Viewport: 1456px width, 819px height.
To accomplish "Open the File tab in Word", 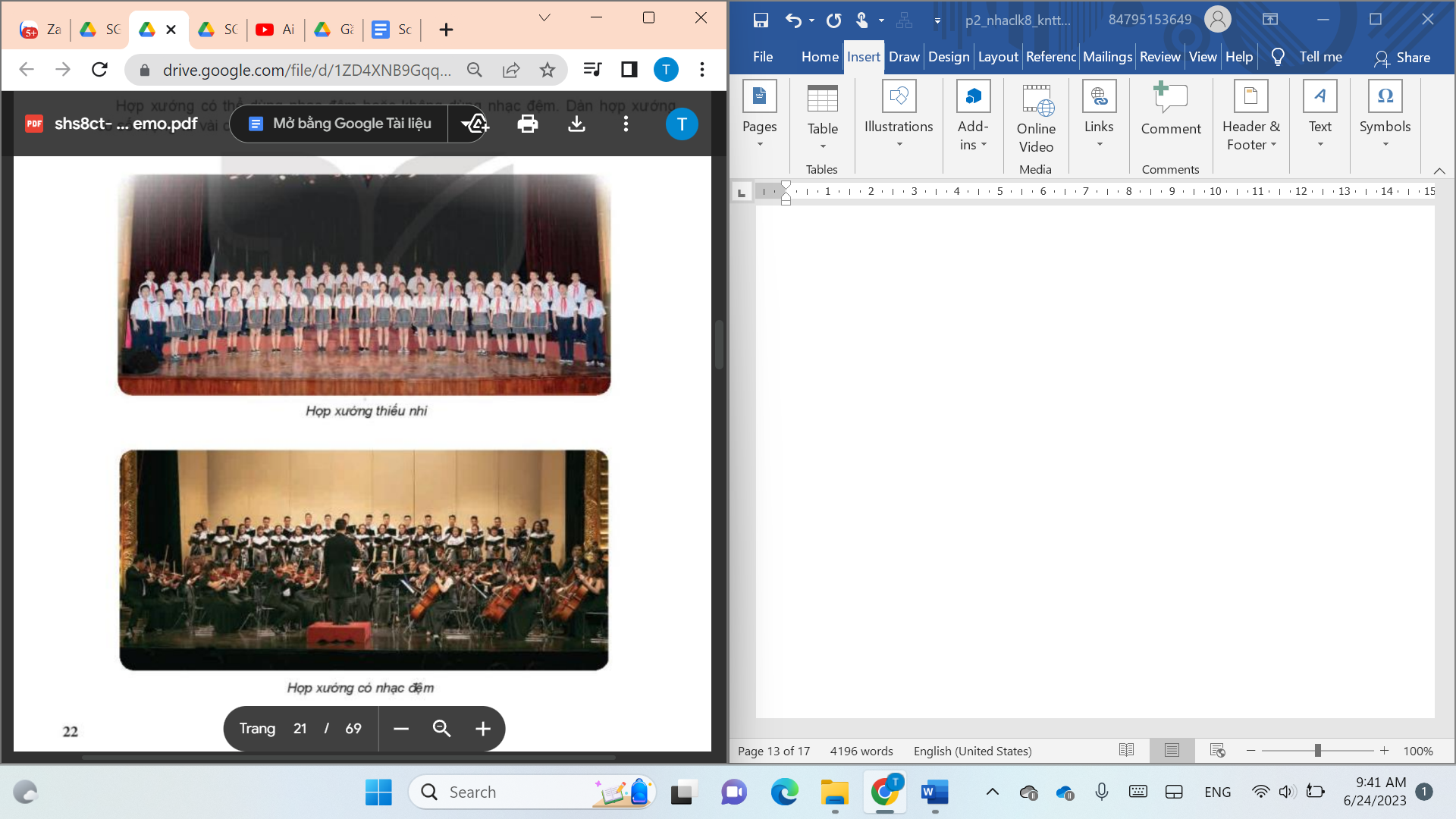I will [763, 57].
